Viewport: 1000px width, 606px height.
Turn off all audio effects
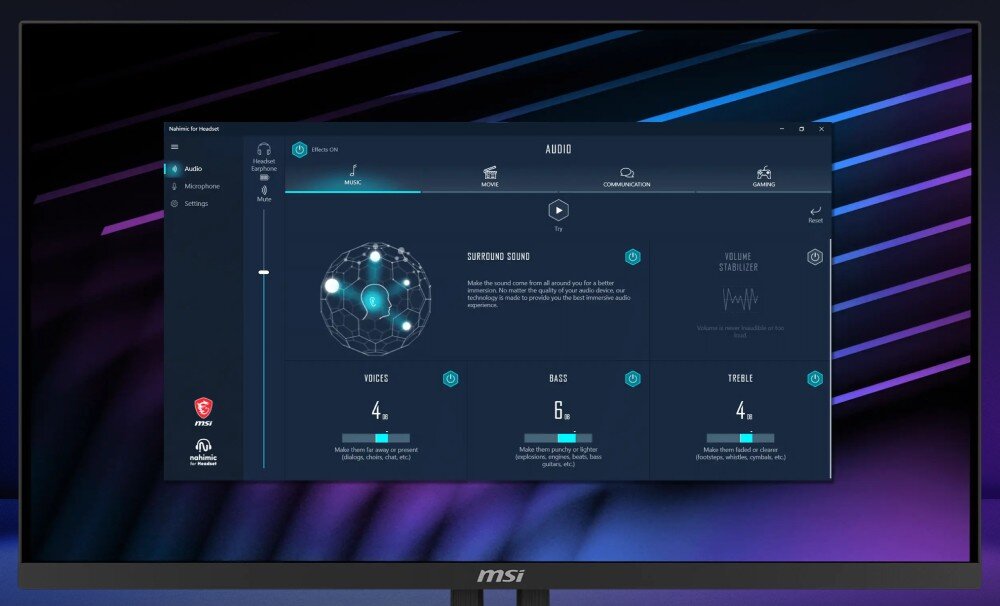click(299, 149)
